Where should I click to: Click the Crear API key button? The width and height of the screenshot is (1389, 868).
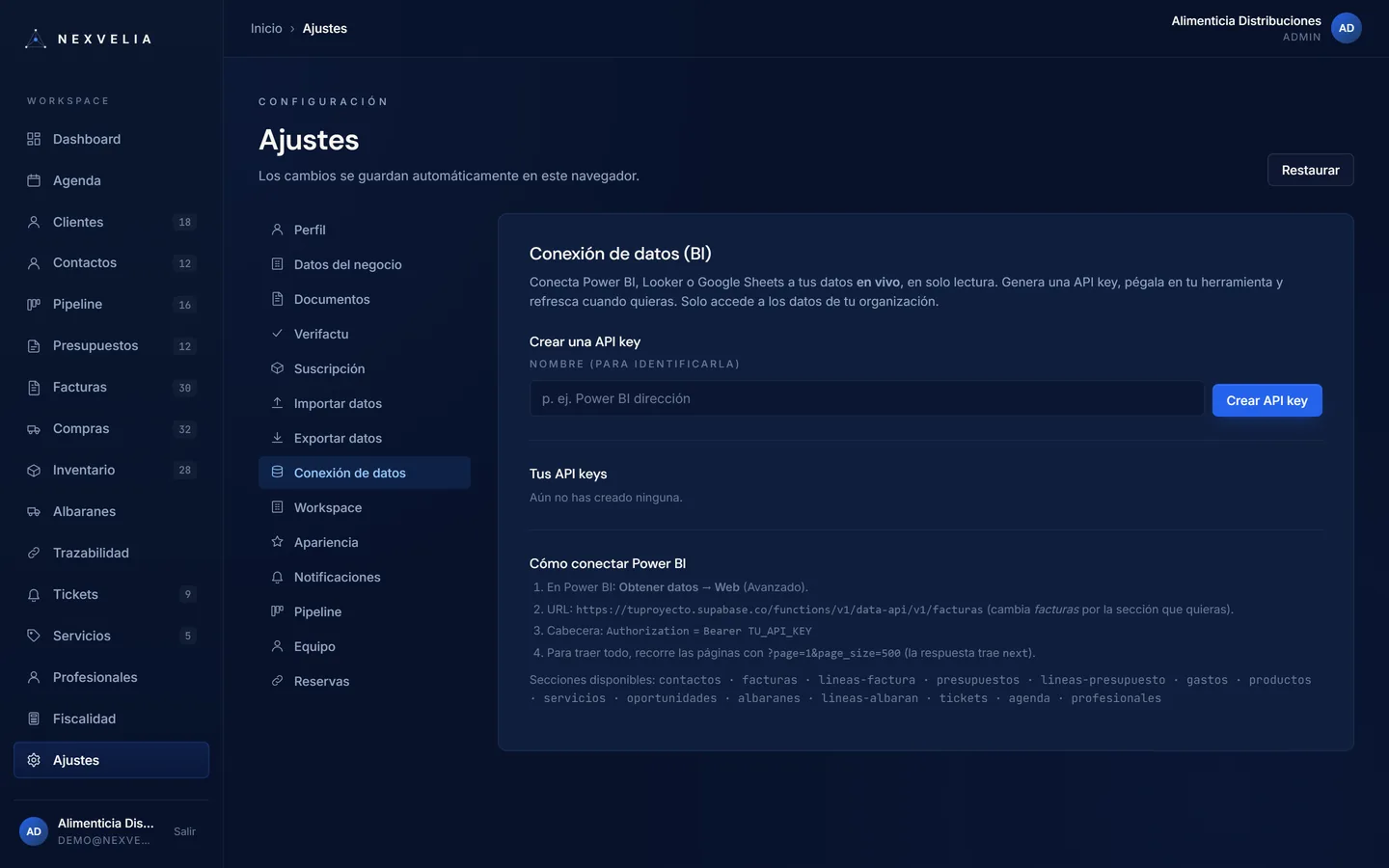pos(1266,400)
